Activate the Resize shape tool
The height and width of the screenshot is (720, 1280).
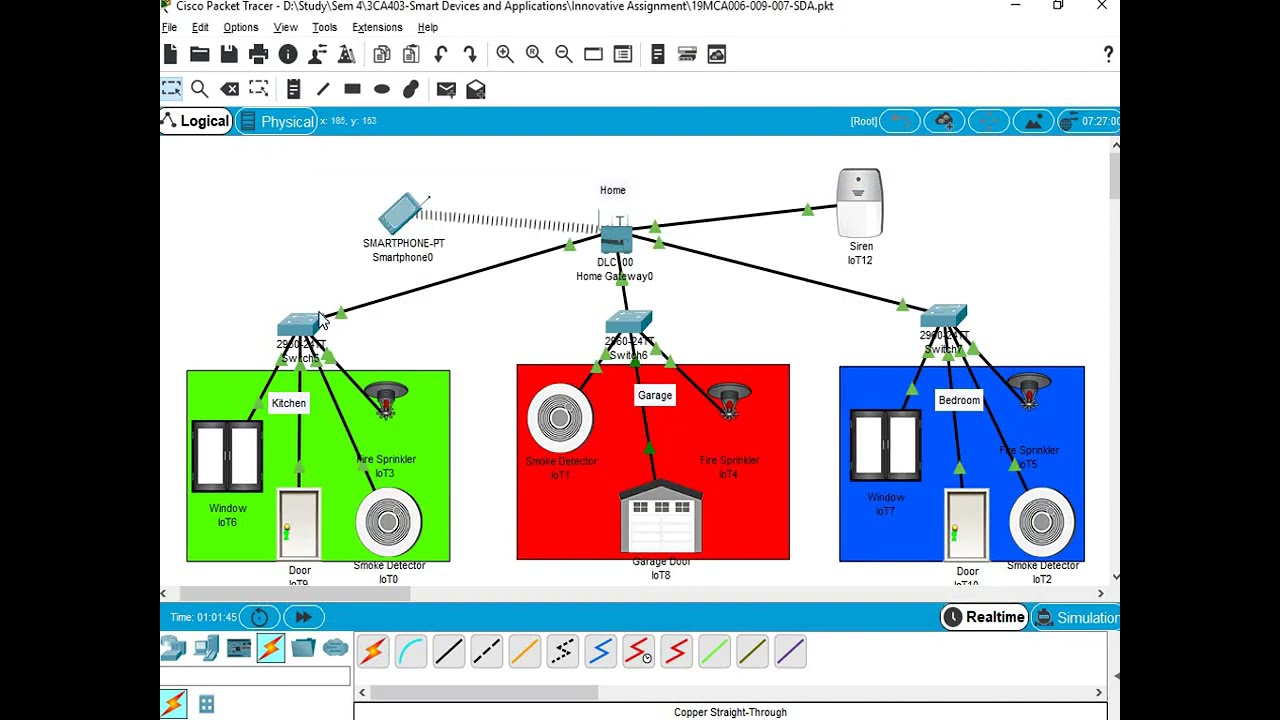(259, 89)
